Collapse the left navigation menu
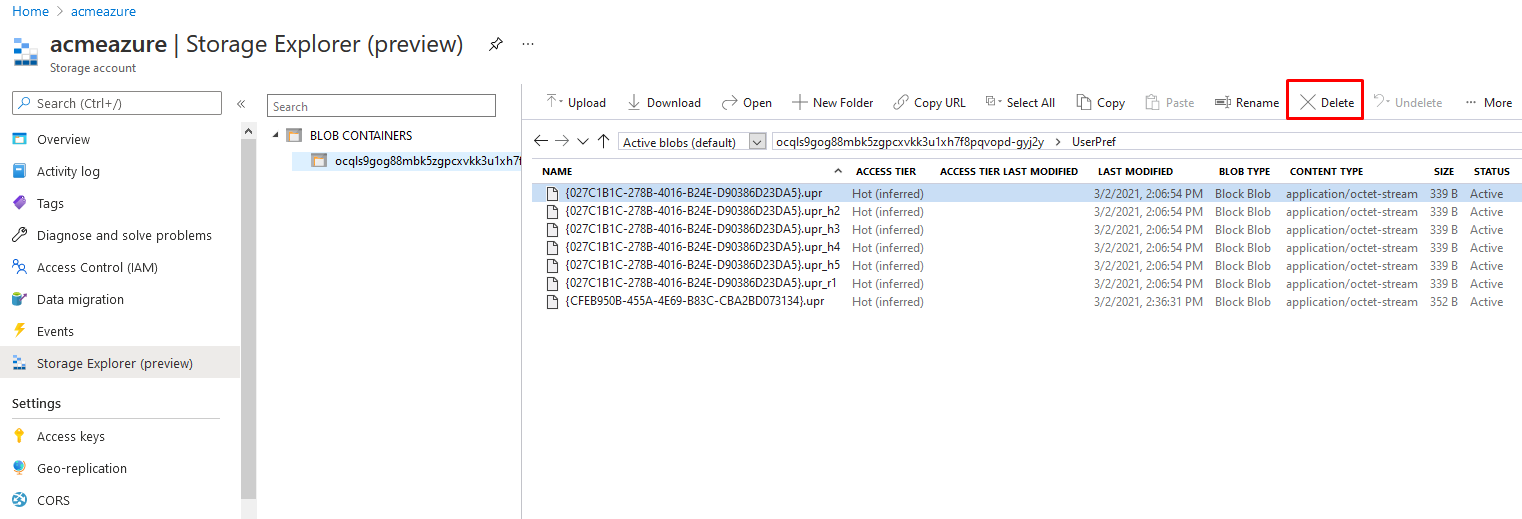 (x=241, y=104)
